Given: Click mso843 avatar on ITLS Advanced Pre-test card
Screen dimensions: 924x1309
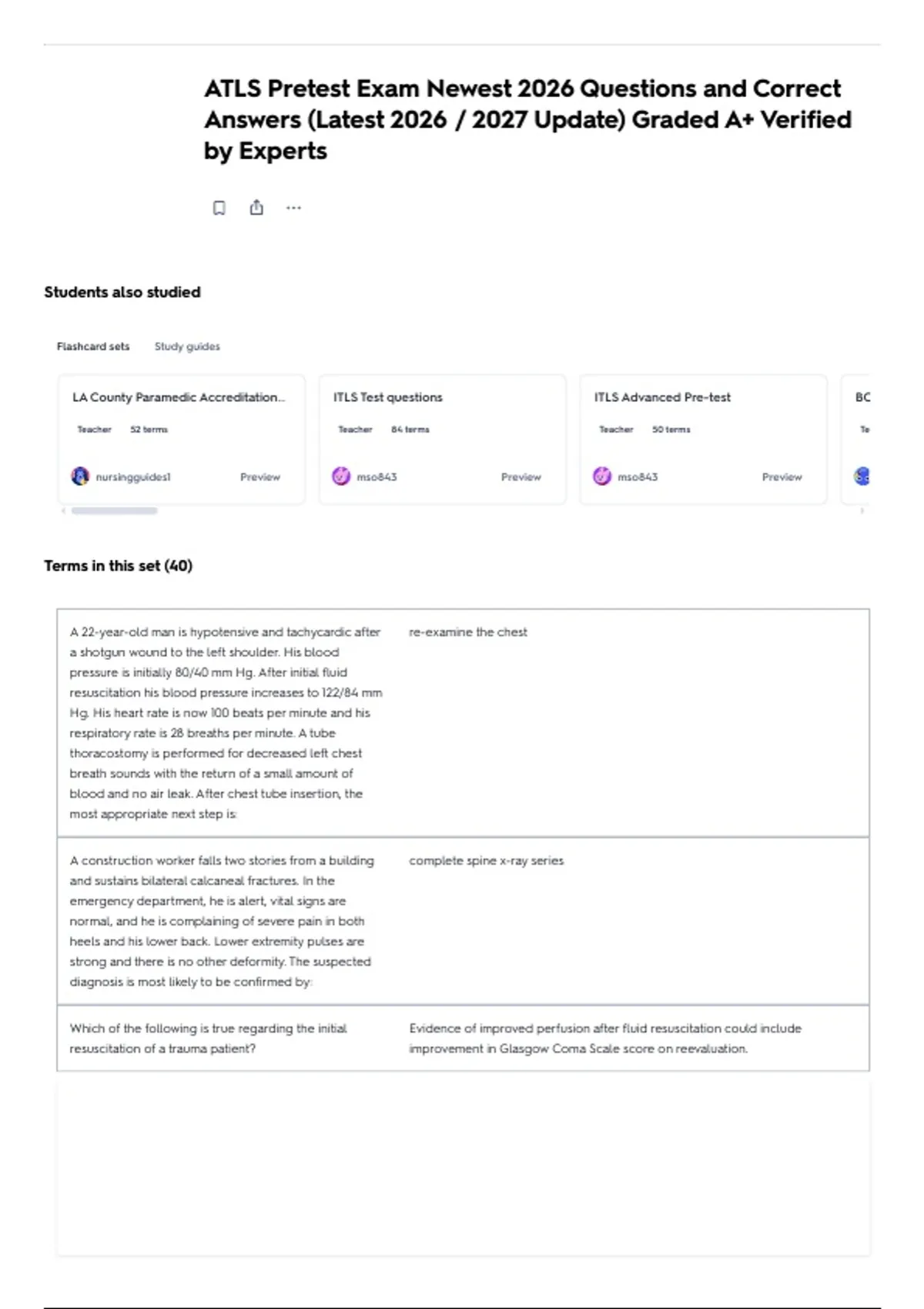Looking at the screenshot, I should [602, 477].
